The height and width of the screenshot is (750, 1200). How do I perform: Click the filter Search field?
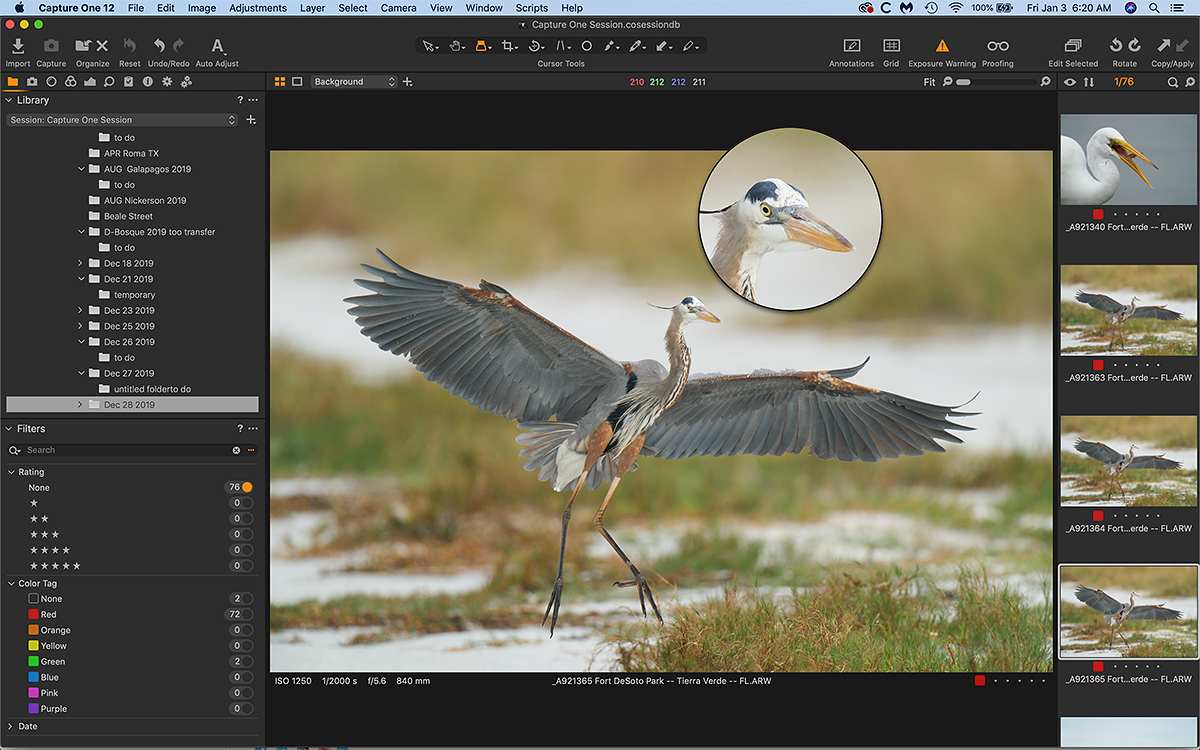point(128,450)
